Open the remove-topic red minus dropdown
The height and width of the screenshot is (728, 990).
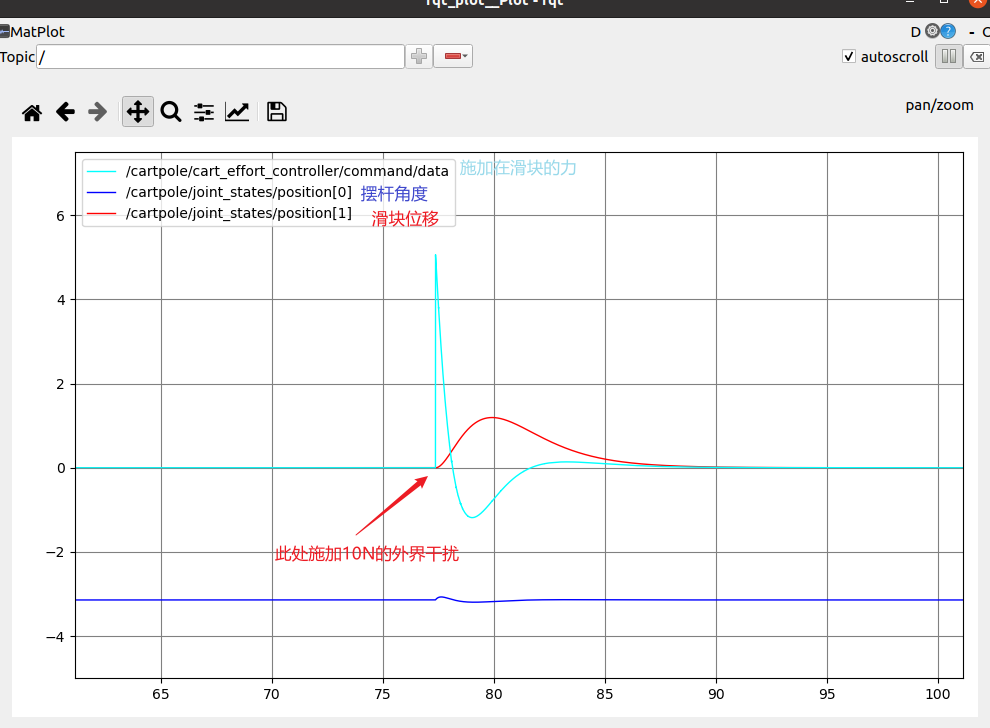point(453,56)
